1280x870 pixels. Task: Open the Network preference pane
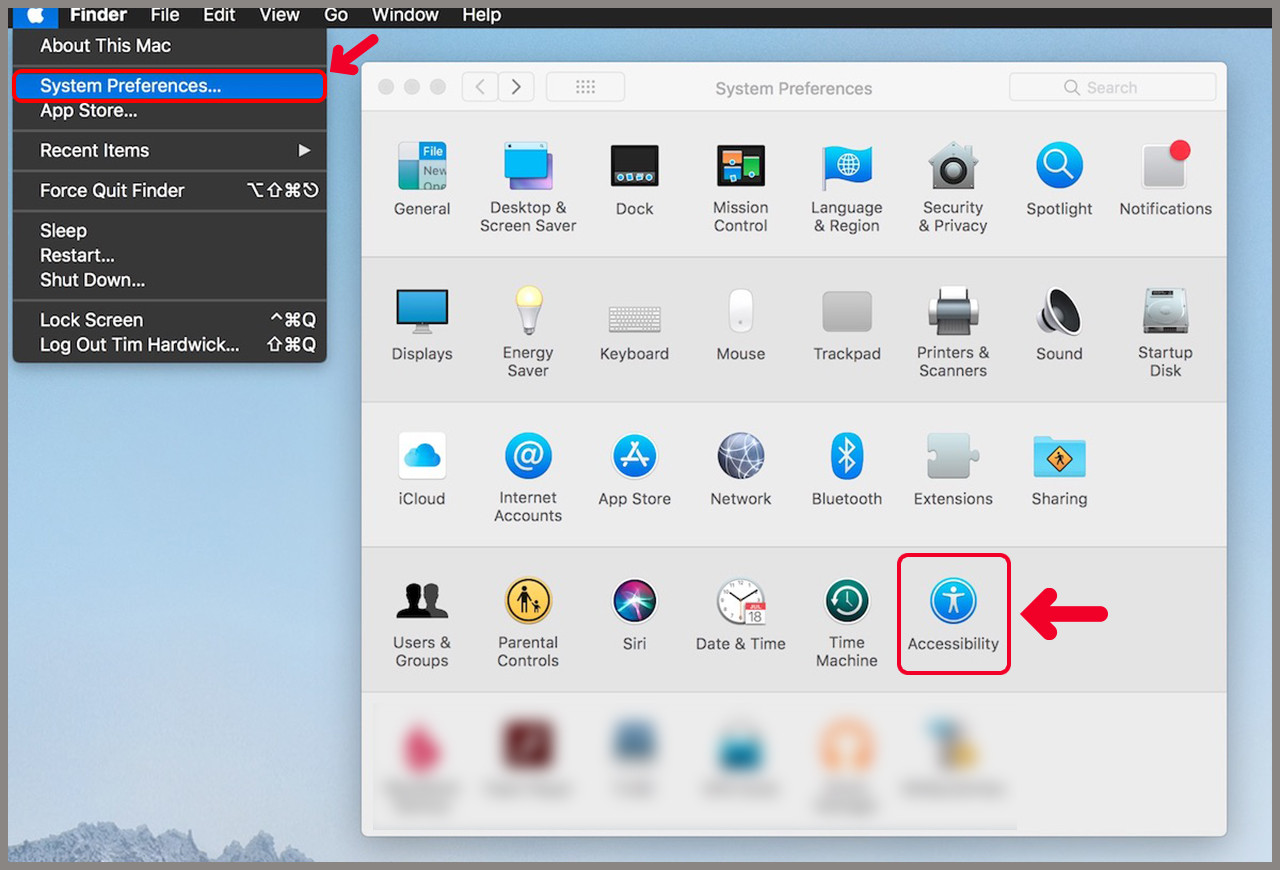coord(741,469)
